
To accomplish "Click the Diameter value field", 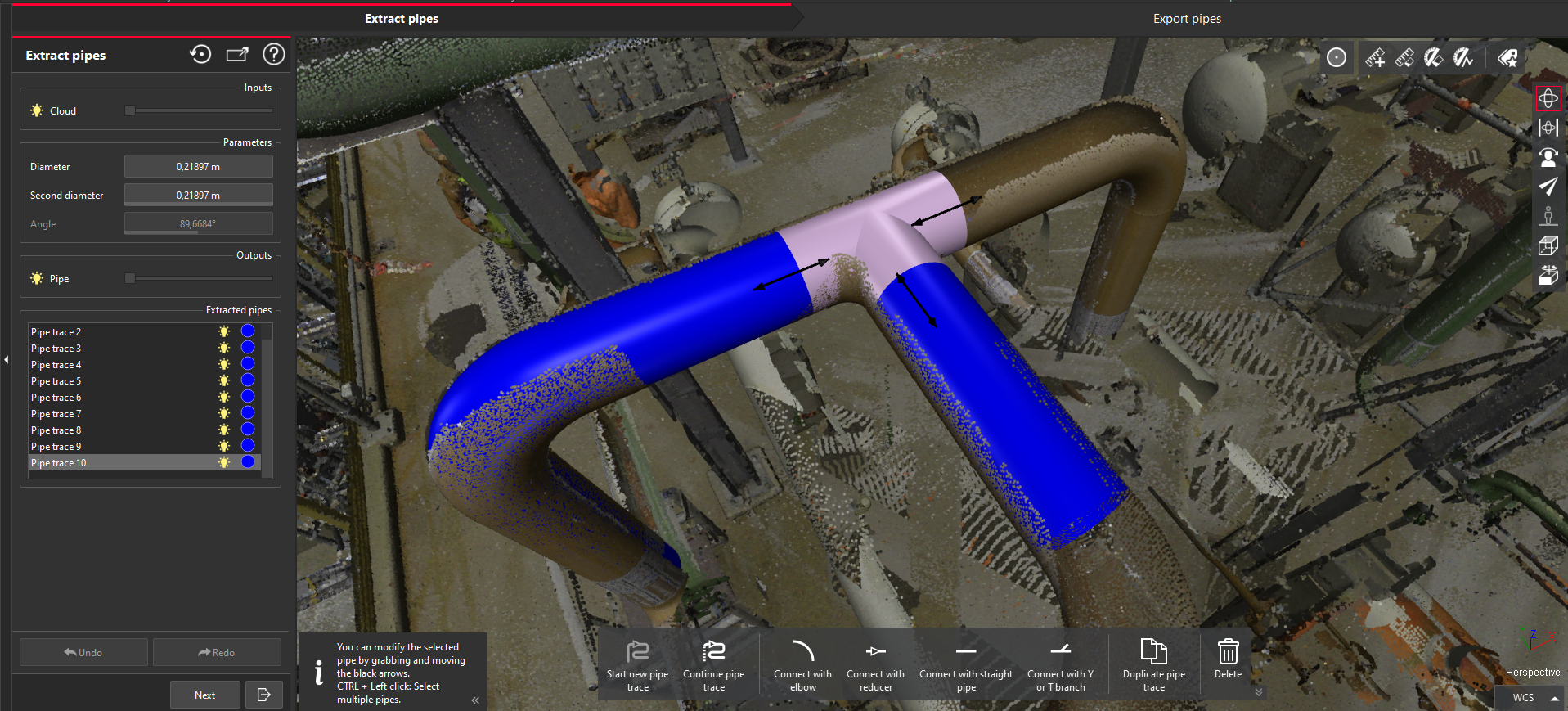I will (x=198, y=167).
